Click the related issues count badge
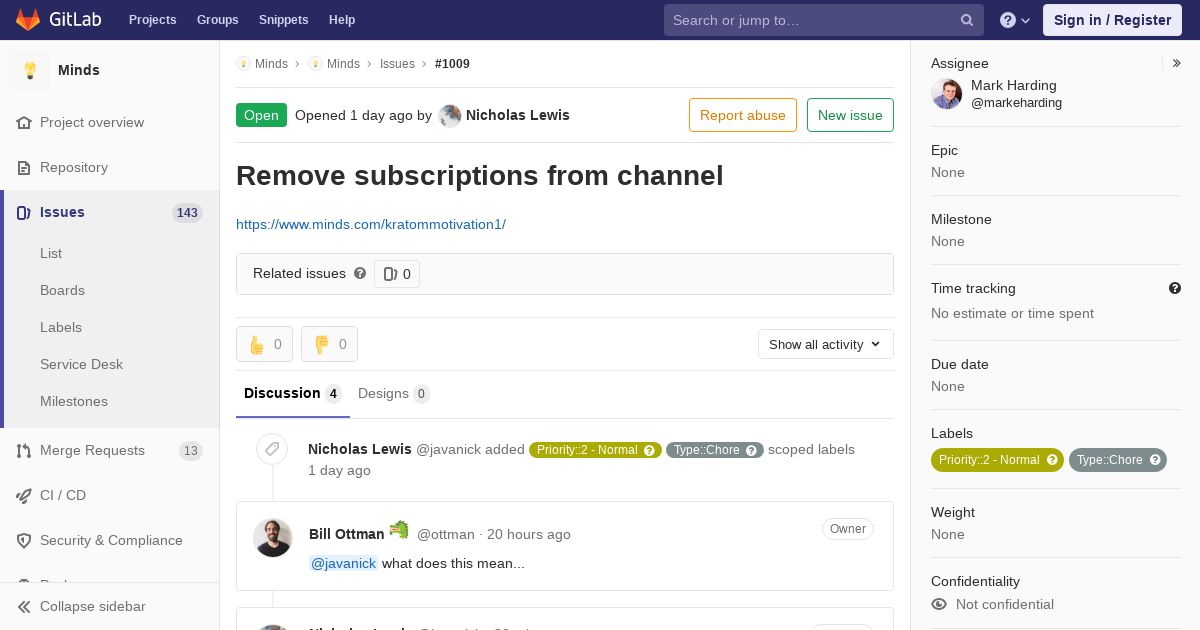This screenshot has height=630, width=1200. click(397, 274)
